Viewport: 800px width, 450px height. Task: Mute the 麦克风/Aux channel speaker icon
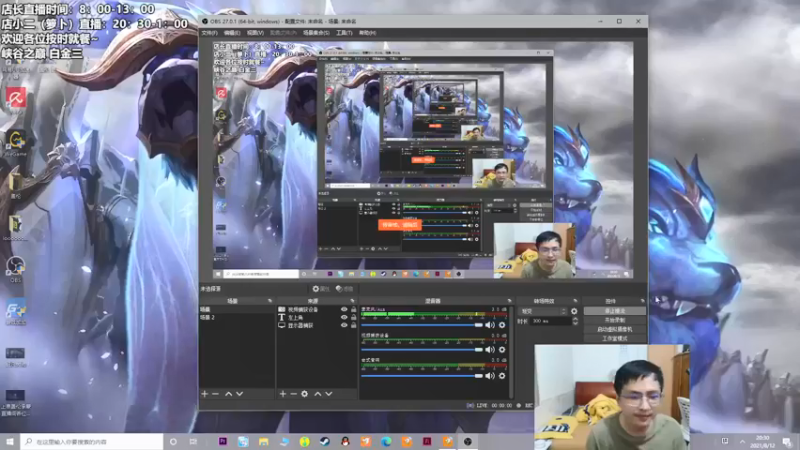tap(490, 324)
